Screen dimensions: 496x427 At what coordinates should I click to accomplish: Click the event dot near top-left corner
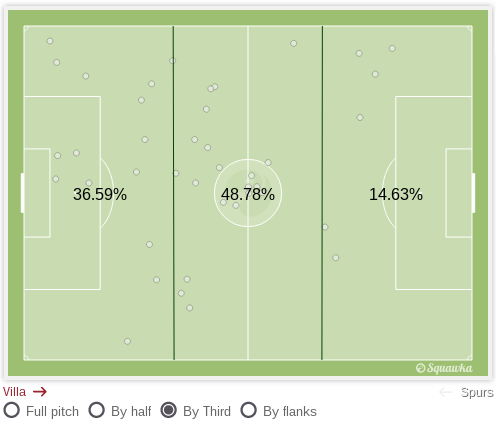tap(50, 41)
